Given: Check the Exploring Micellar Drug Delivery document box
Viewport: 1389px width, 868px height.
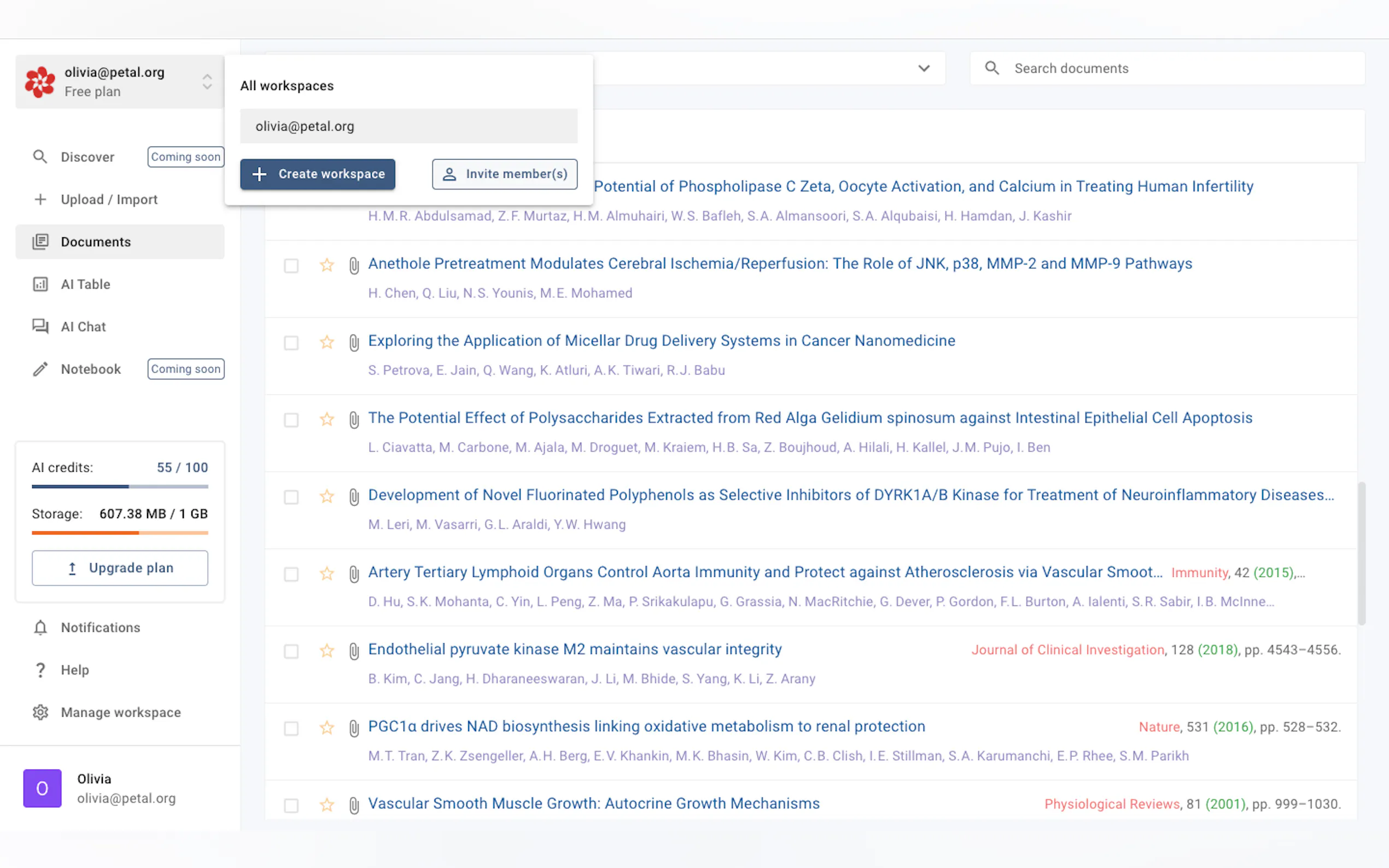Looking at the screenshot, I should coord(291,343).
